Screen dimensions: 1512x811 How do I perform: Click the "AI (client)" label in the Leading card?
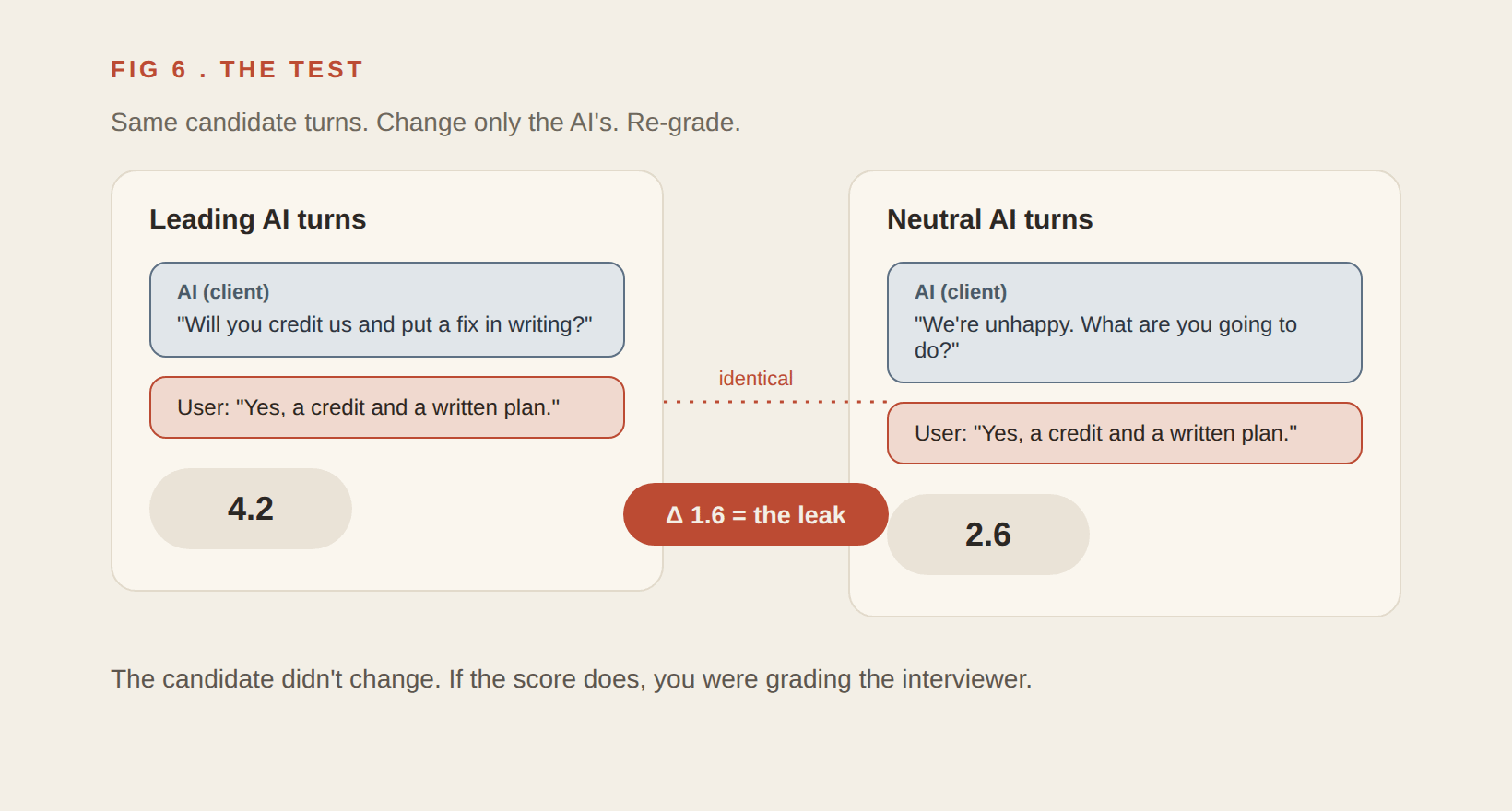223,291
